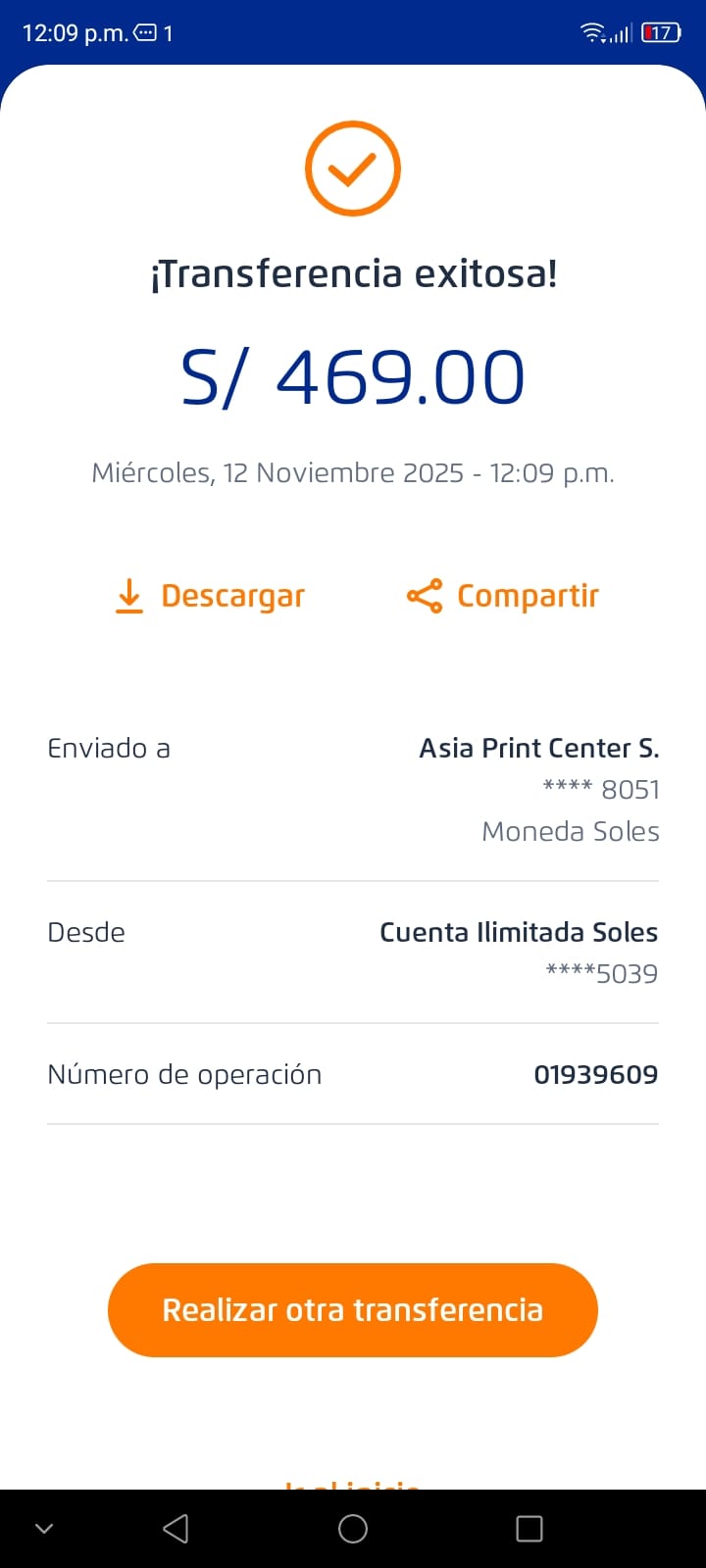Tap the Descargar label

tap(232, 596)
